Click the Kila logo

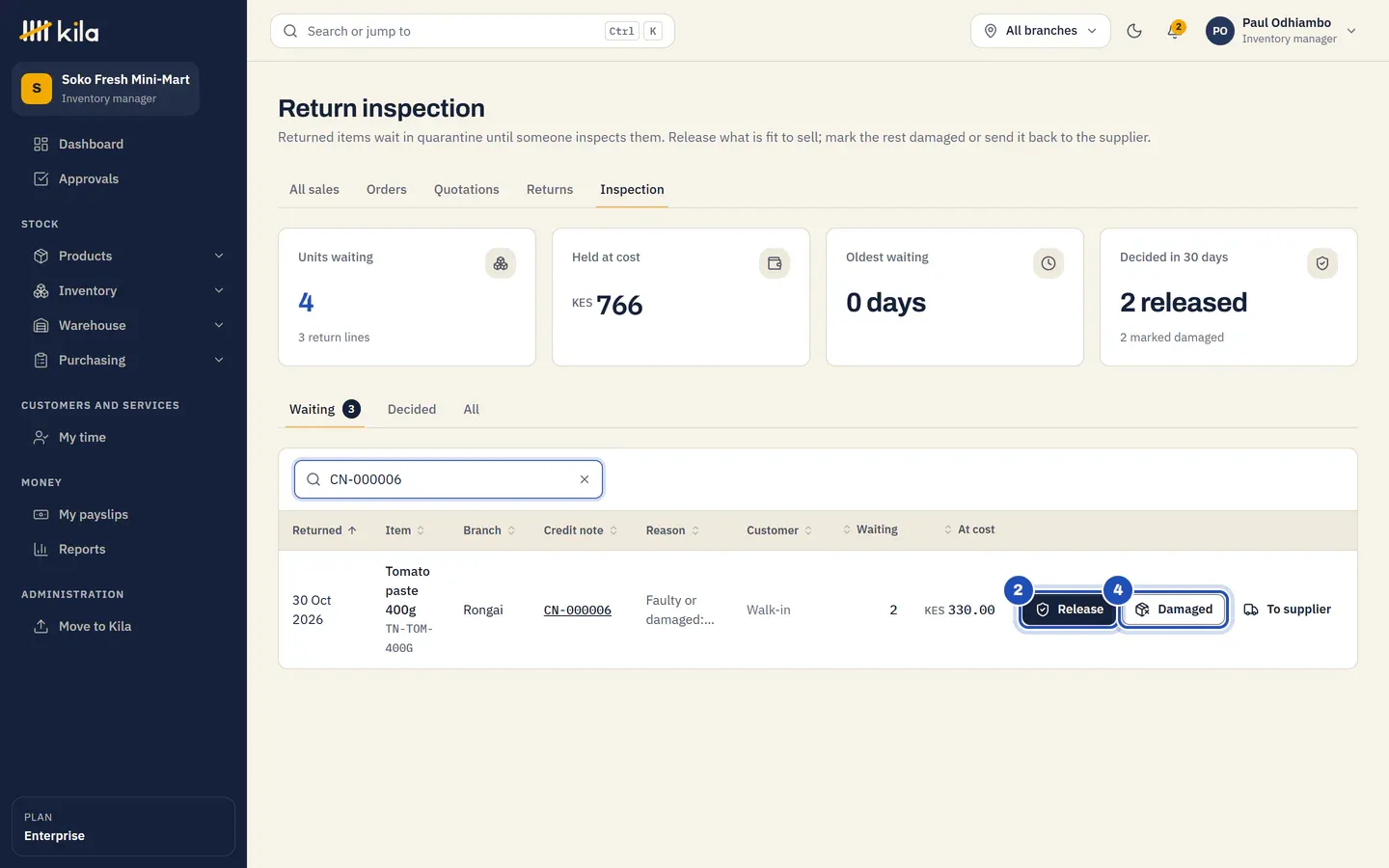(59, 31)
